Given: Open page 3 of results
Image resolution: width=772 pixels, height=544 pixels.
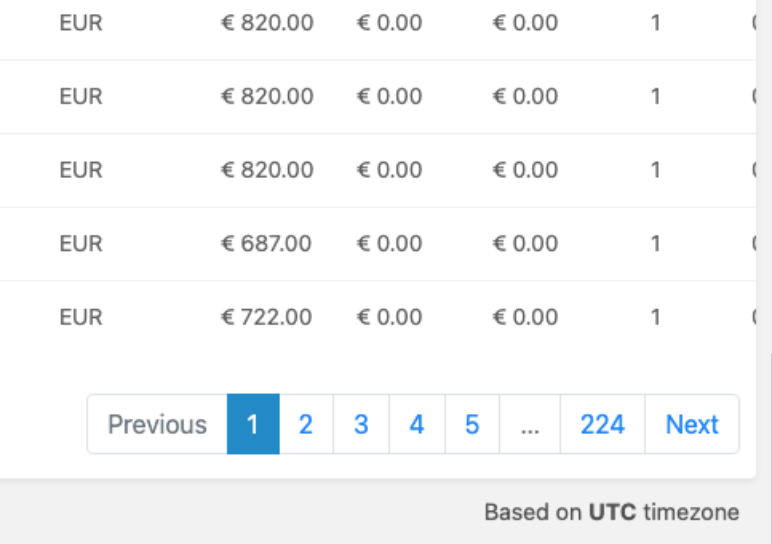Looking at the screenshot, I should pos(361,424).
